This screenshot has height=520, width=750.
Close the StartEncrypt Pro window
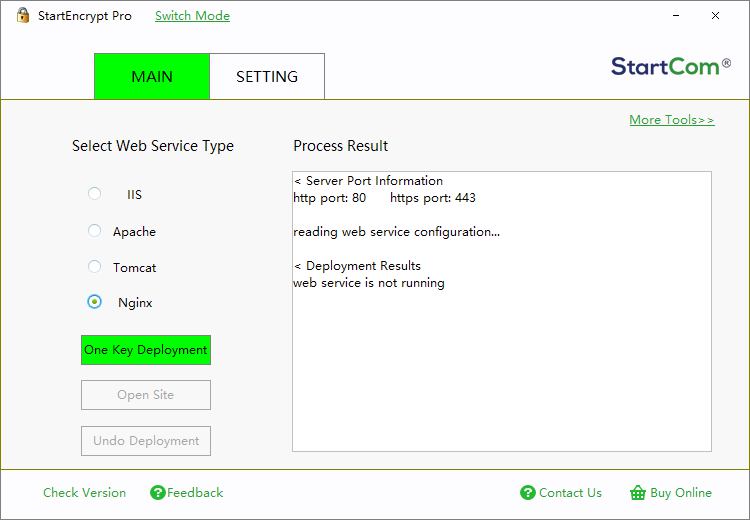716,15
